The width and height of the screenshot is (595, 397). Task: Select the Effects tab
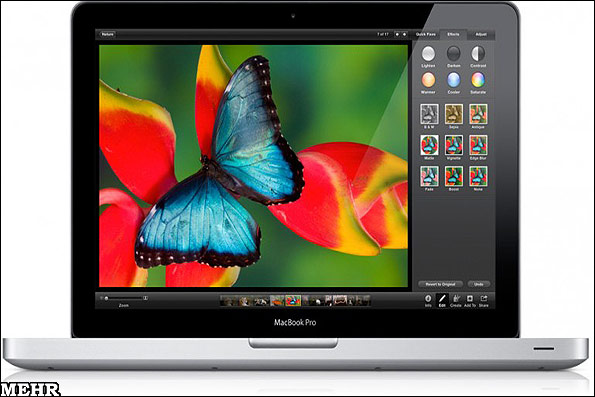point(453,34)
